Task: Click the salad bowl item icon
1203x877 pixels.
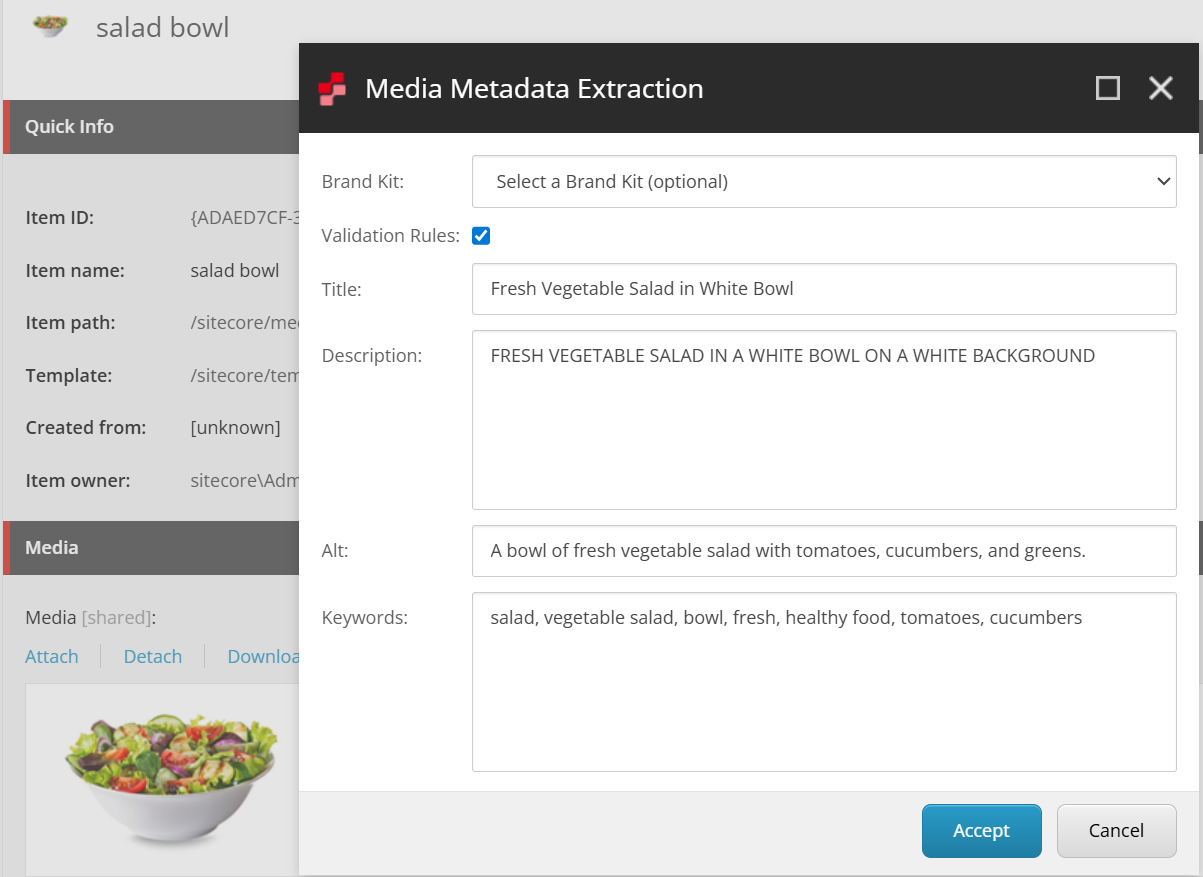Action: pyautogui.click(x=49, y=26)
